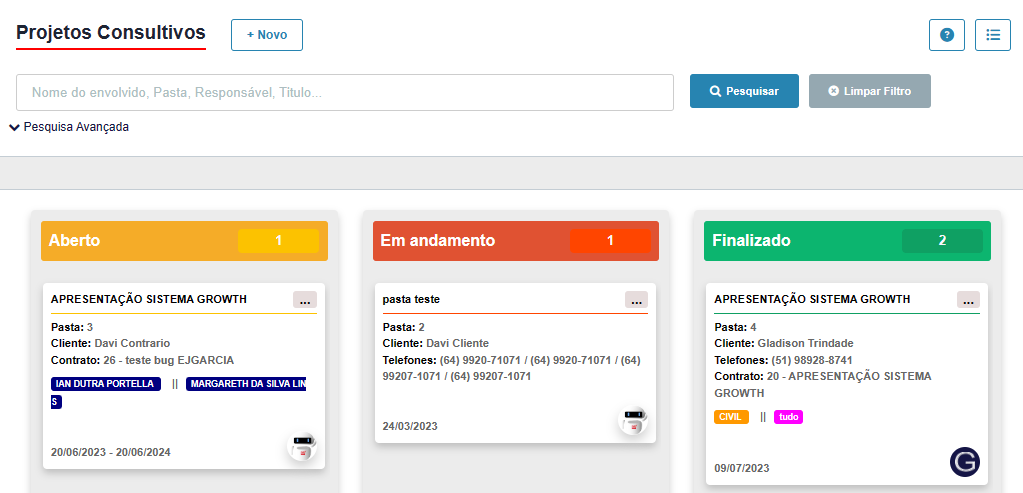The image size is (1023, 493).
Task: Click the Pesquisar button
Action: (744, 91)
